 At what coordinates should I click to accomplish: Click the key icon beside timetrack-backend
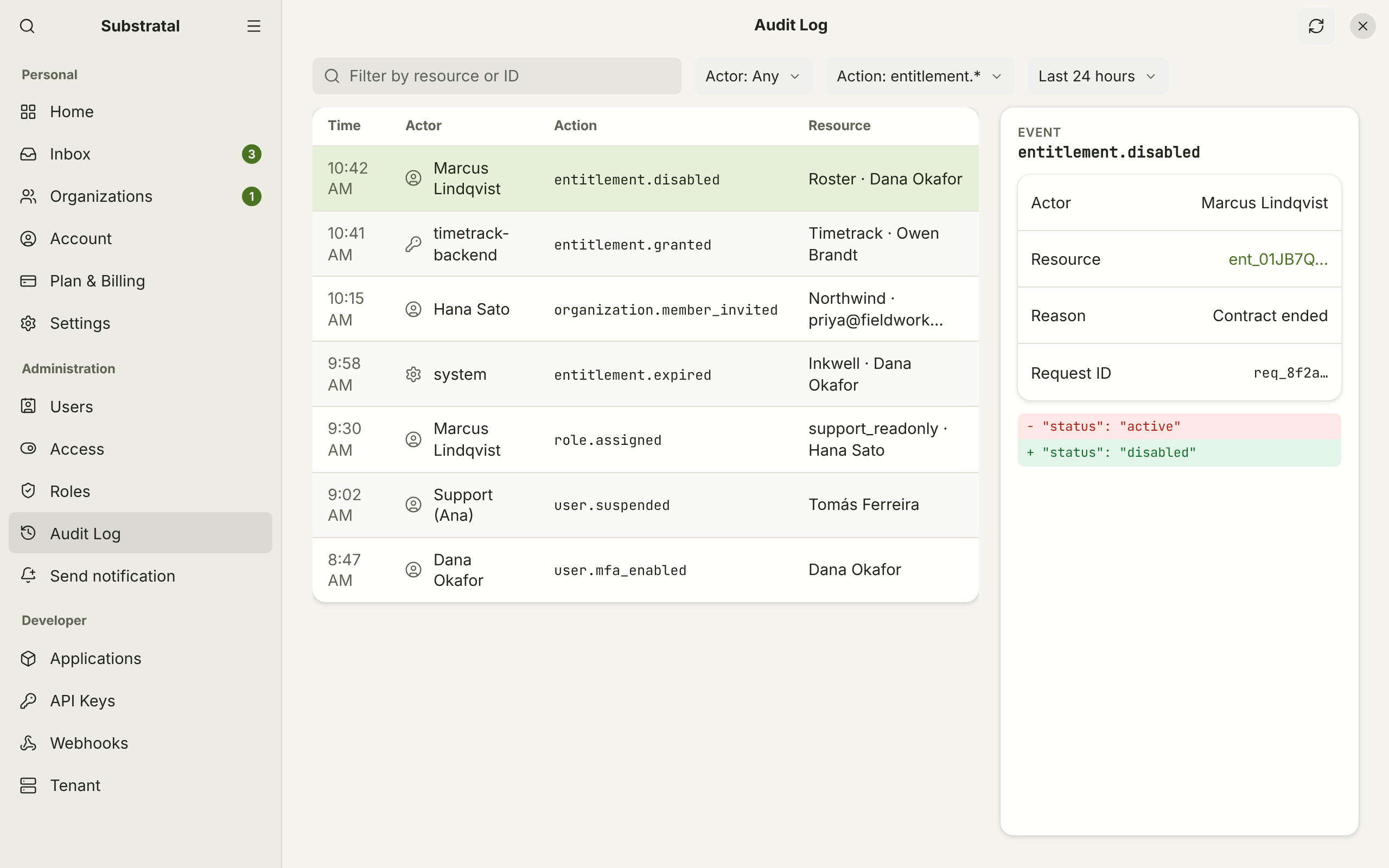[413, 244]
